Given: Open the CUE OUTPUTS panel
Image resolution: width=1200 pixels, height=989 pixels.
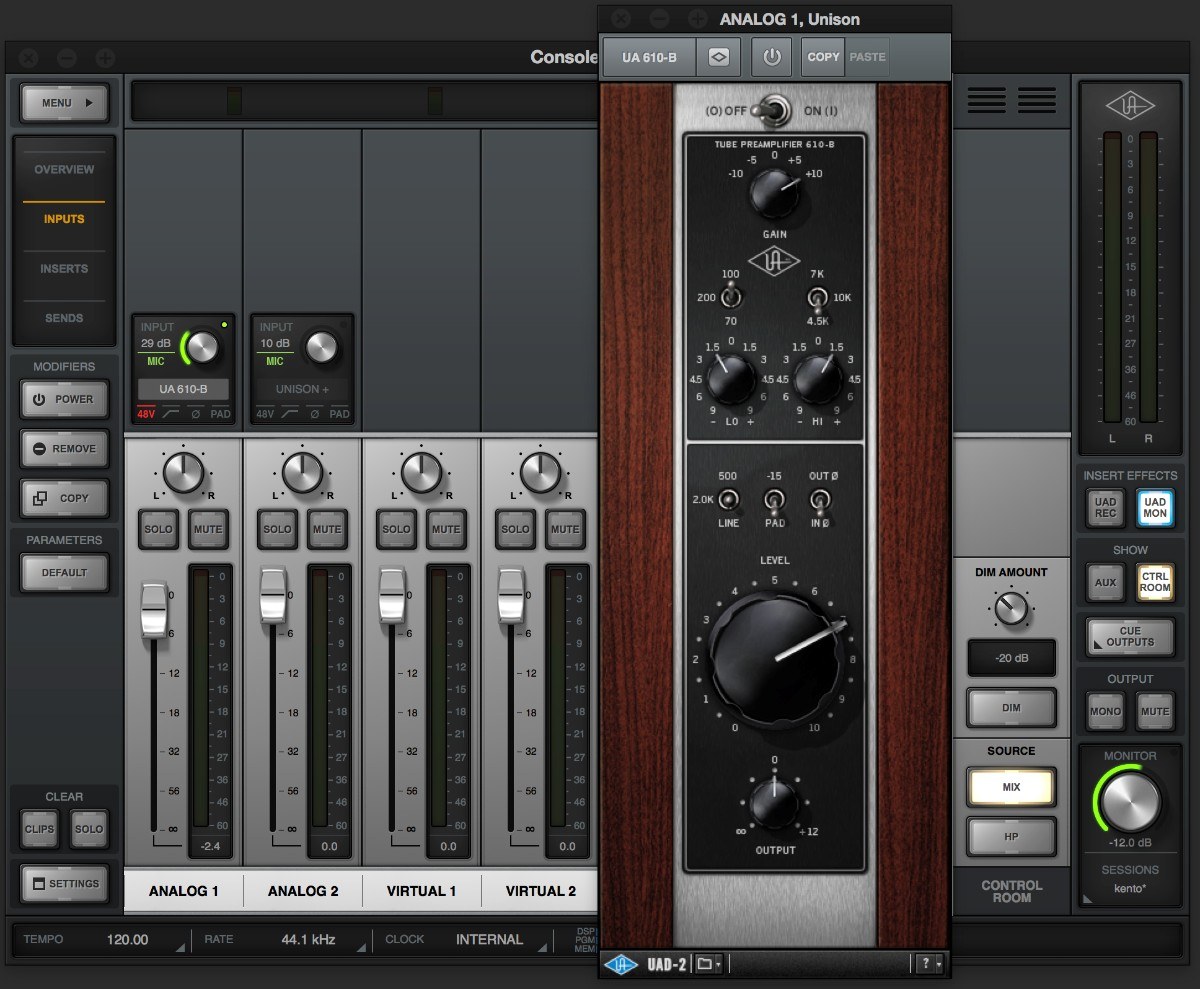Looking at the screenshot, I should [1130, 637].
